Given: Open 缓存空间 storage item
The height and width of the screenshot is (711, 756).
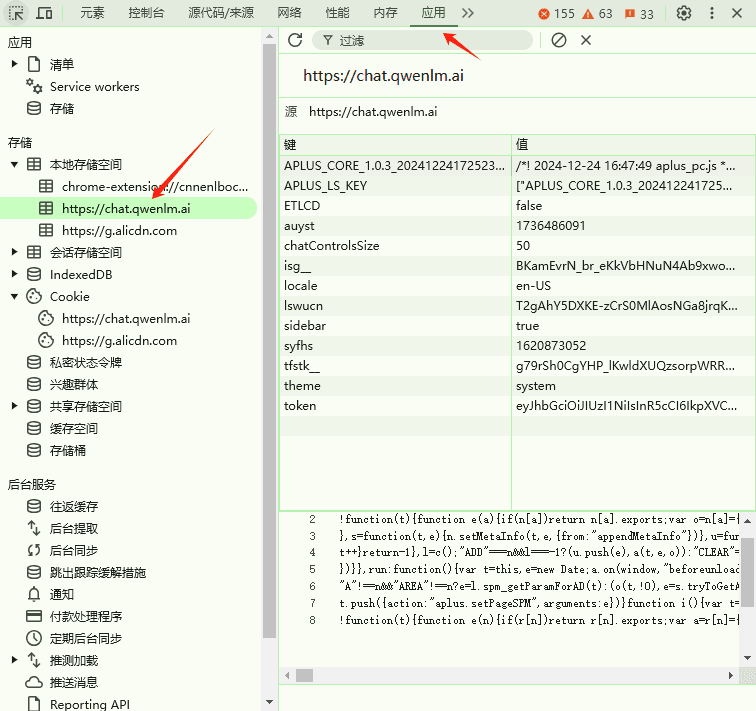Looking at the screenshot, I should [x=74, y=429].
